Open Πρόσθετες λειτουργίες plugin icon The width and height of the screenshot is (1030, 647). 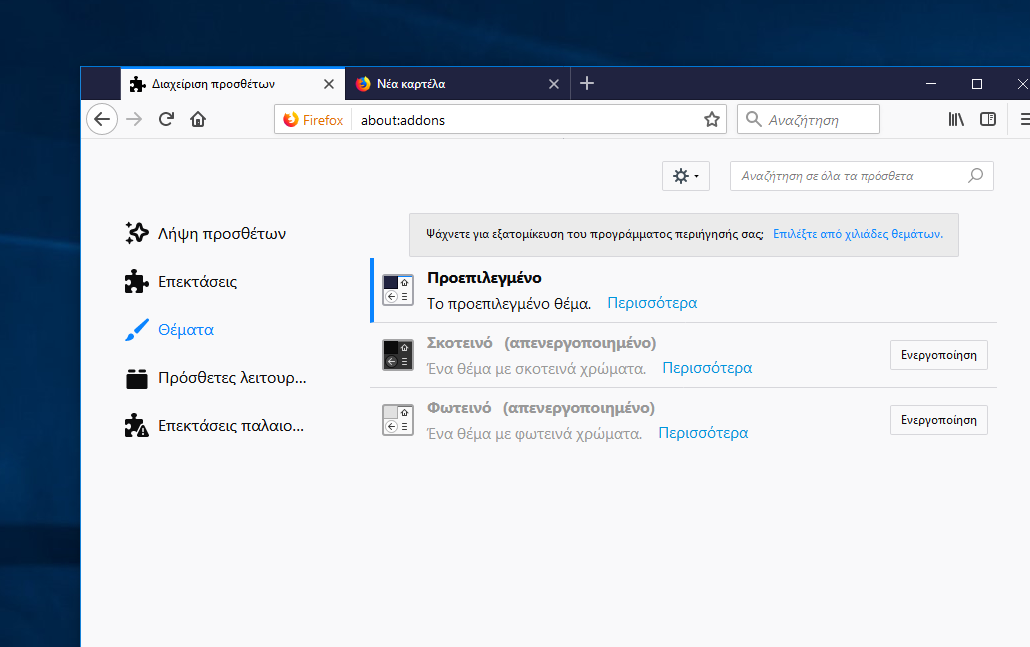[x=136, y=377]
